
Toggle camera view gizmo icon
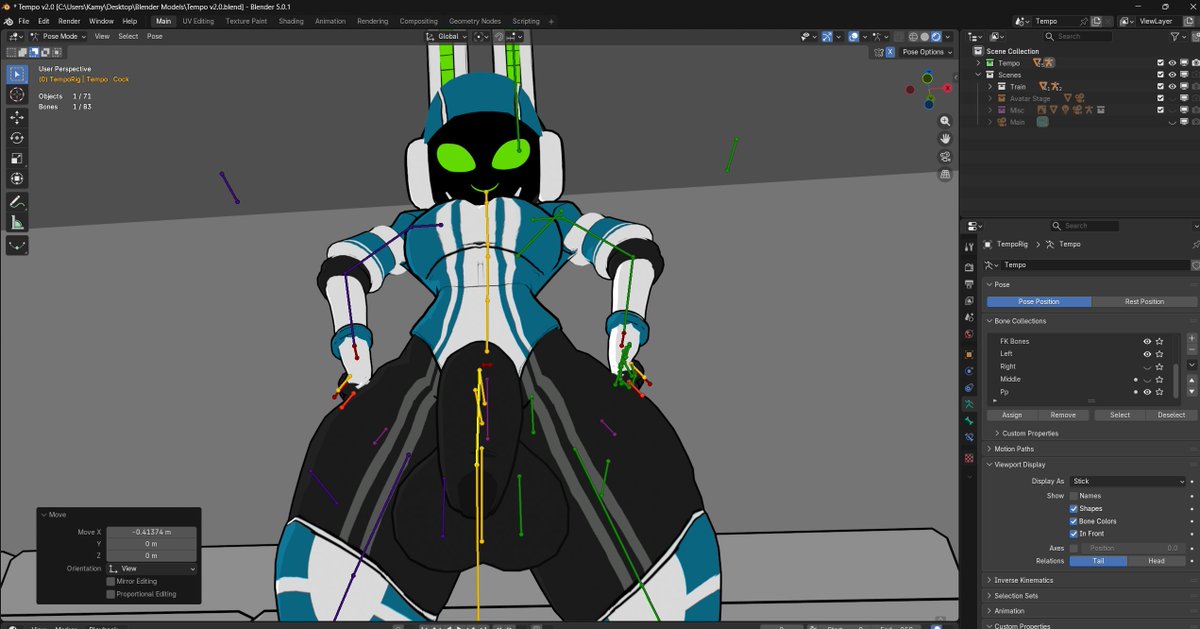(945, 157)
